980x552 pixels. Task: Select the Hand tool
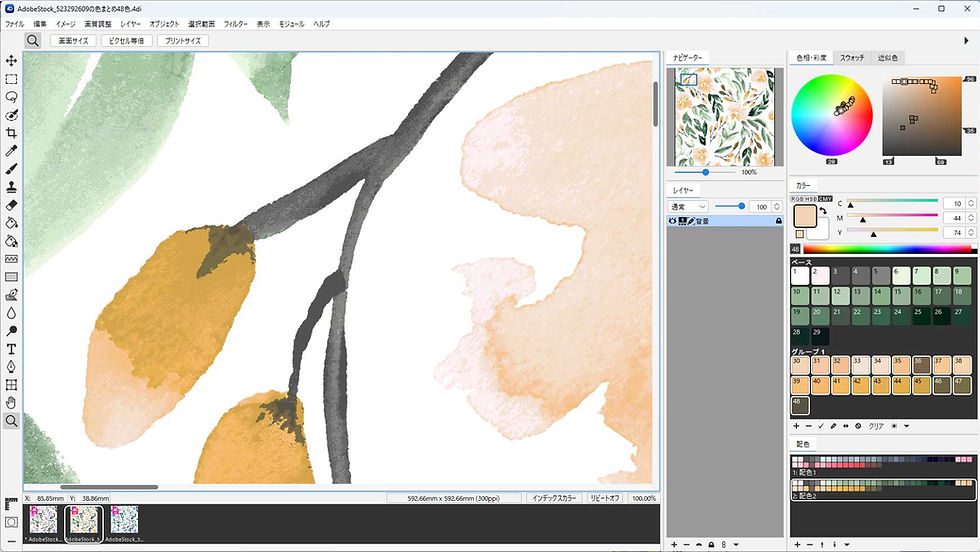pyautogui.click(x=11, y=402)
